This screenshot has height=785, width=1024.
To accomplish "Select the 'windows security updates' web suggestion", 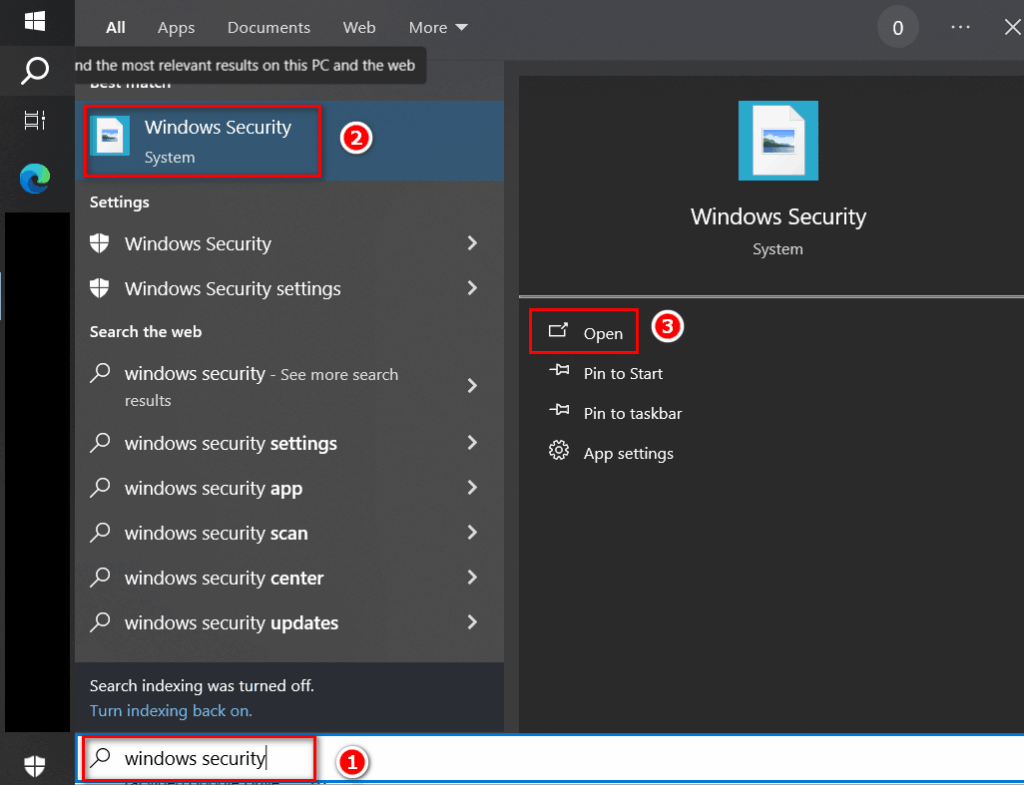I will pos(289,622).
